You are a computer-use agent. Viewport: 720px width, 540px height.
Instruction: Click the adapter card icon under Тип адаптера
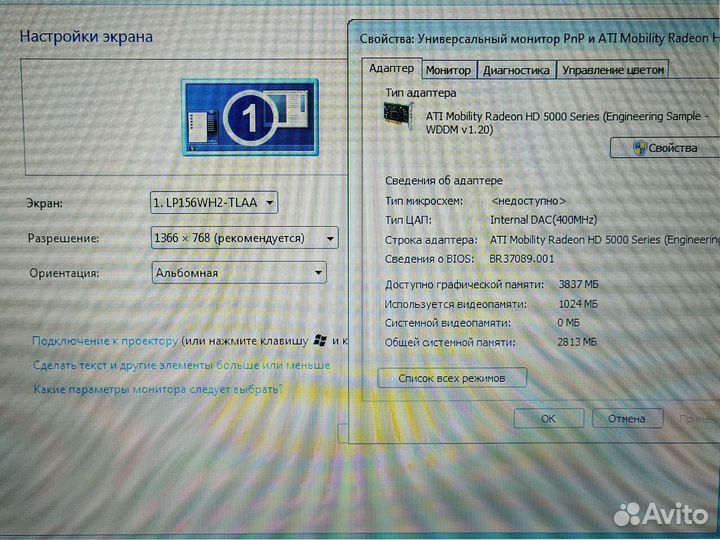(x=398, y=116)
